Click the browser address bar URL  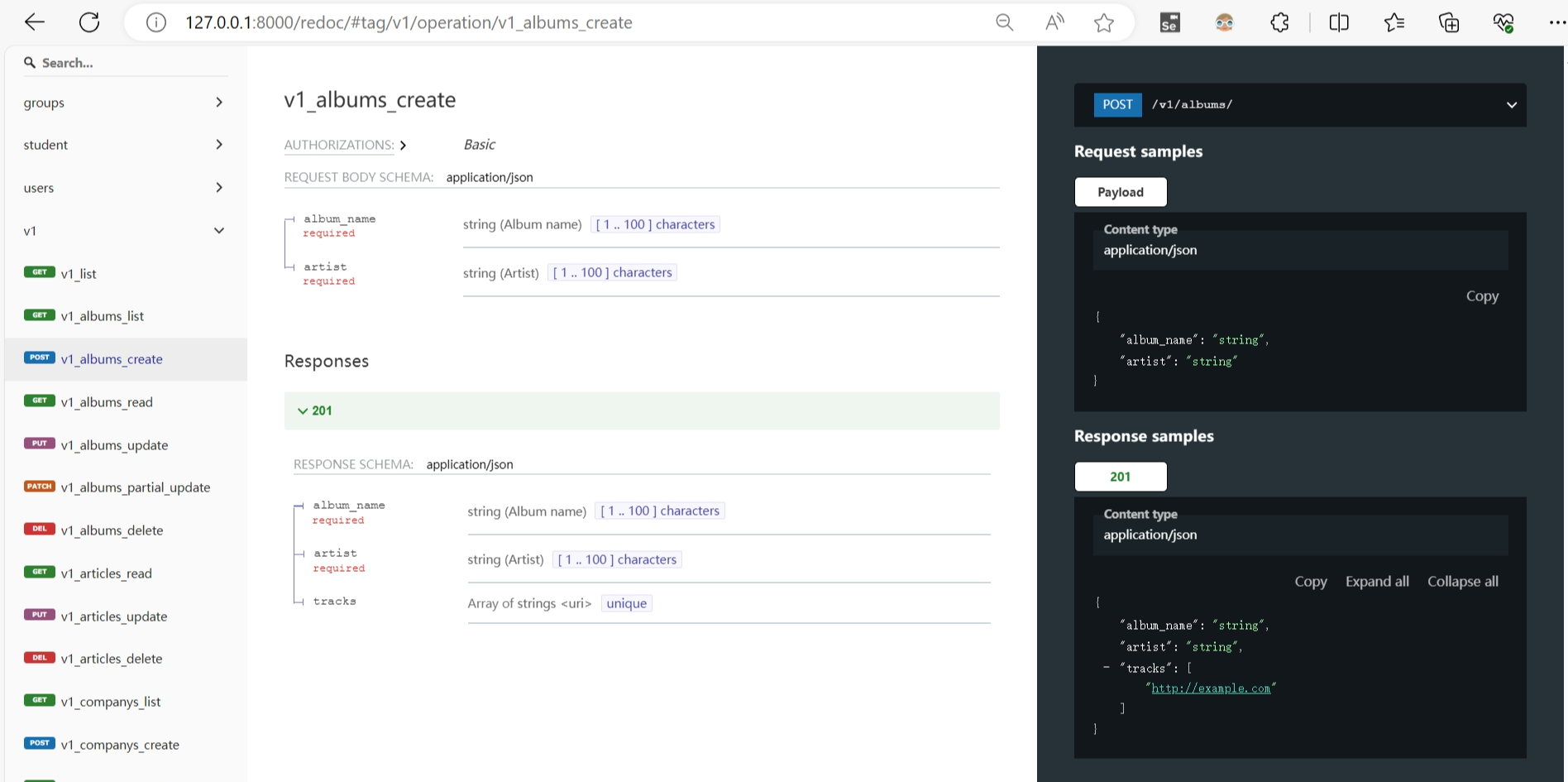409,22
